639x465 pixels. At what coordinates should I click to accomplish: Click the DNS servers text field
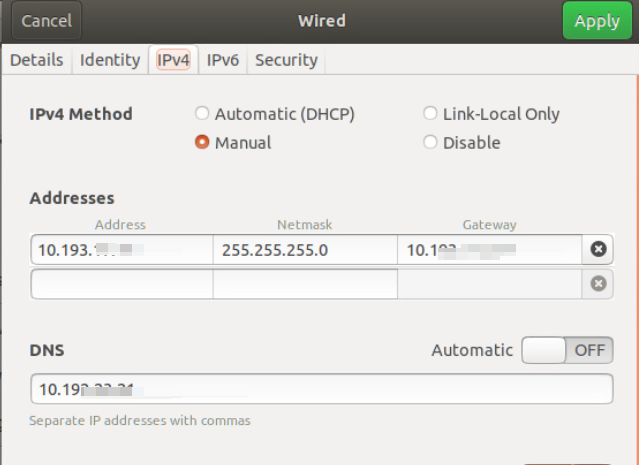coord(322,389)
